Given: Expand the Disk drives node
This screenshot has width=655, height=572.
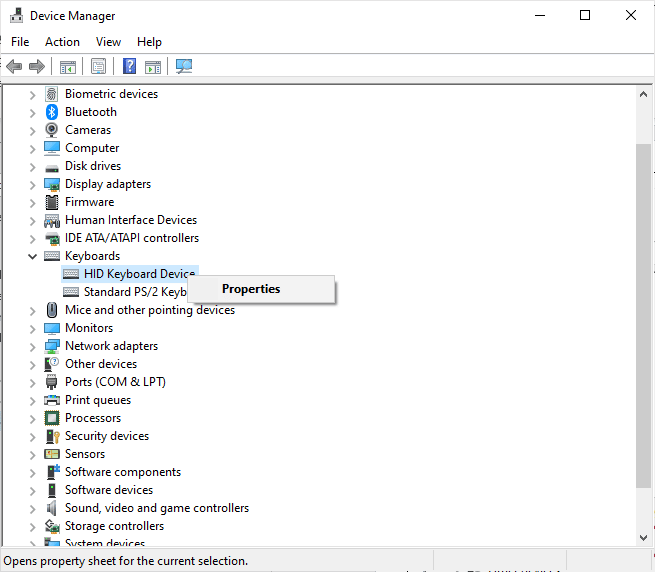Looking at the screenshot, I should pos(33,167).
